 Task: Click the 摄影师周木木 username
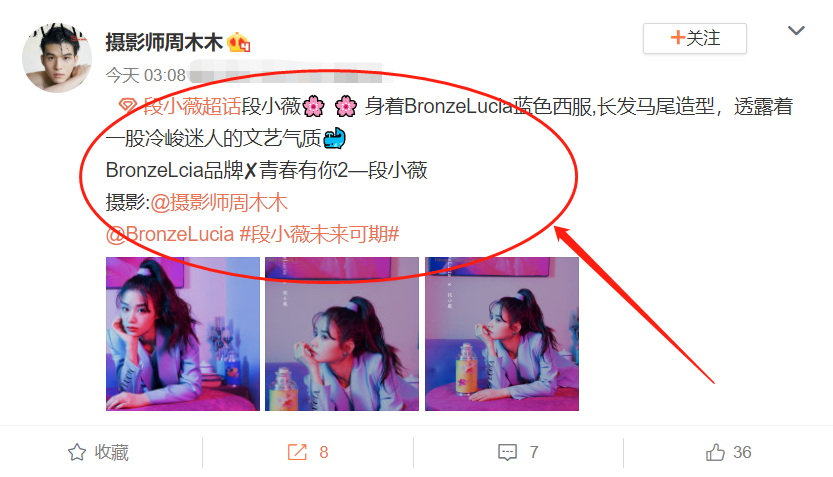click(x=164, y=42)
